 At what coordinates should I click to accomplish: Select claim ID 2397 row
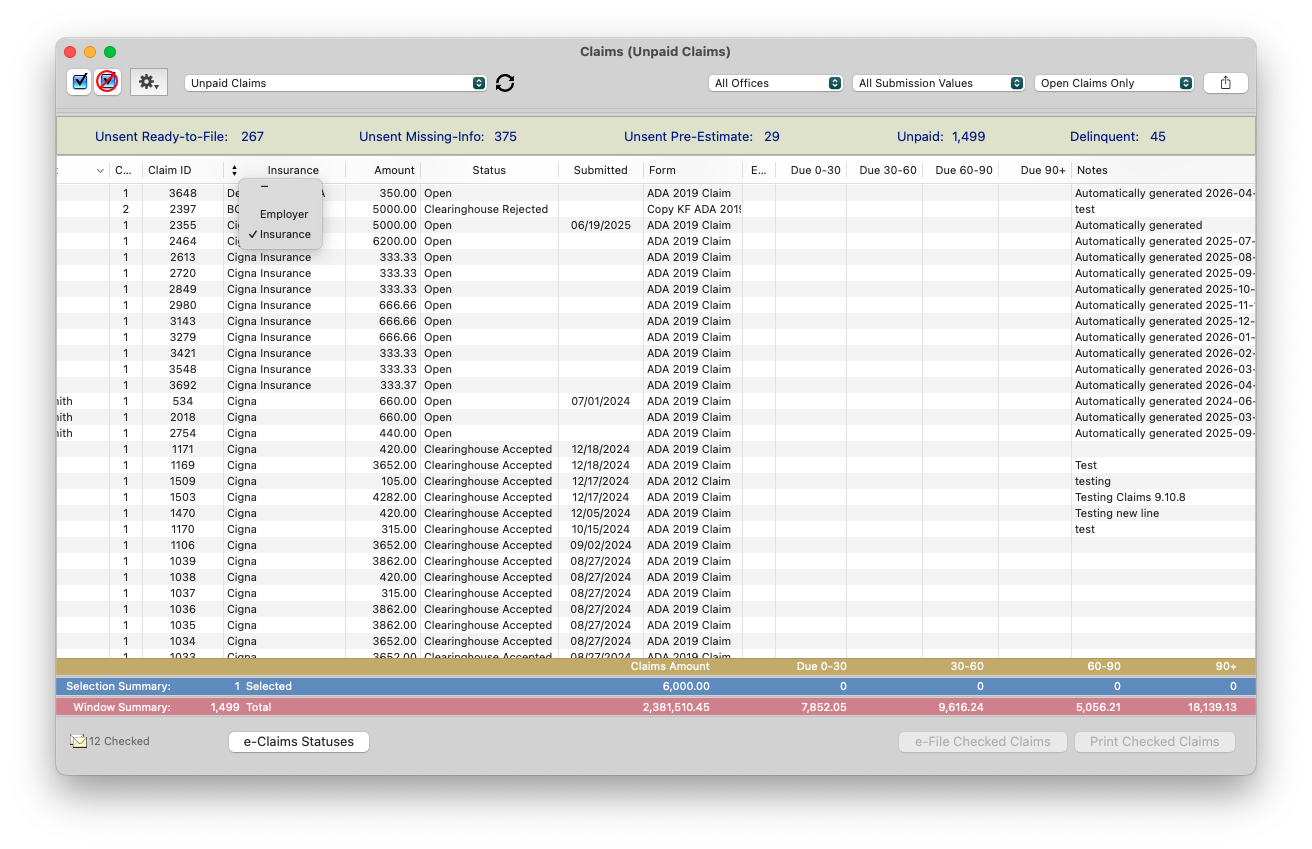point(655,209)
